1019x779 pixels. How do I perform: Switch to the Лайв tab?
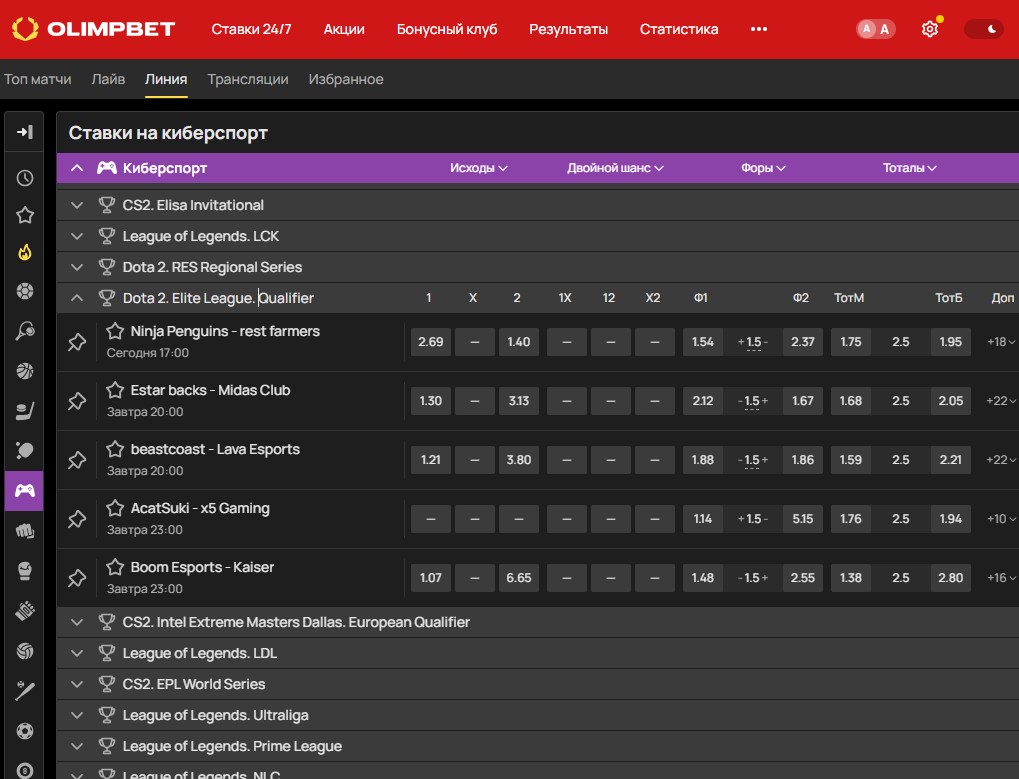click(x=108, y=79)
